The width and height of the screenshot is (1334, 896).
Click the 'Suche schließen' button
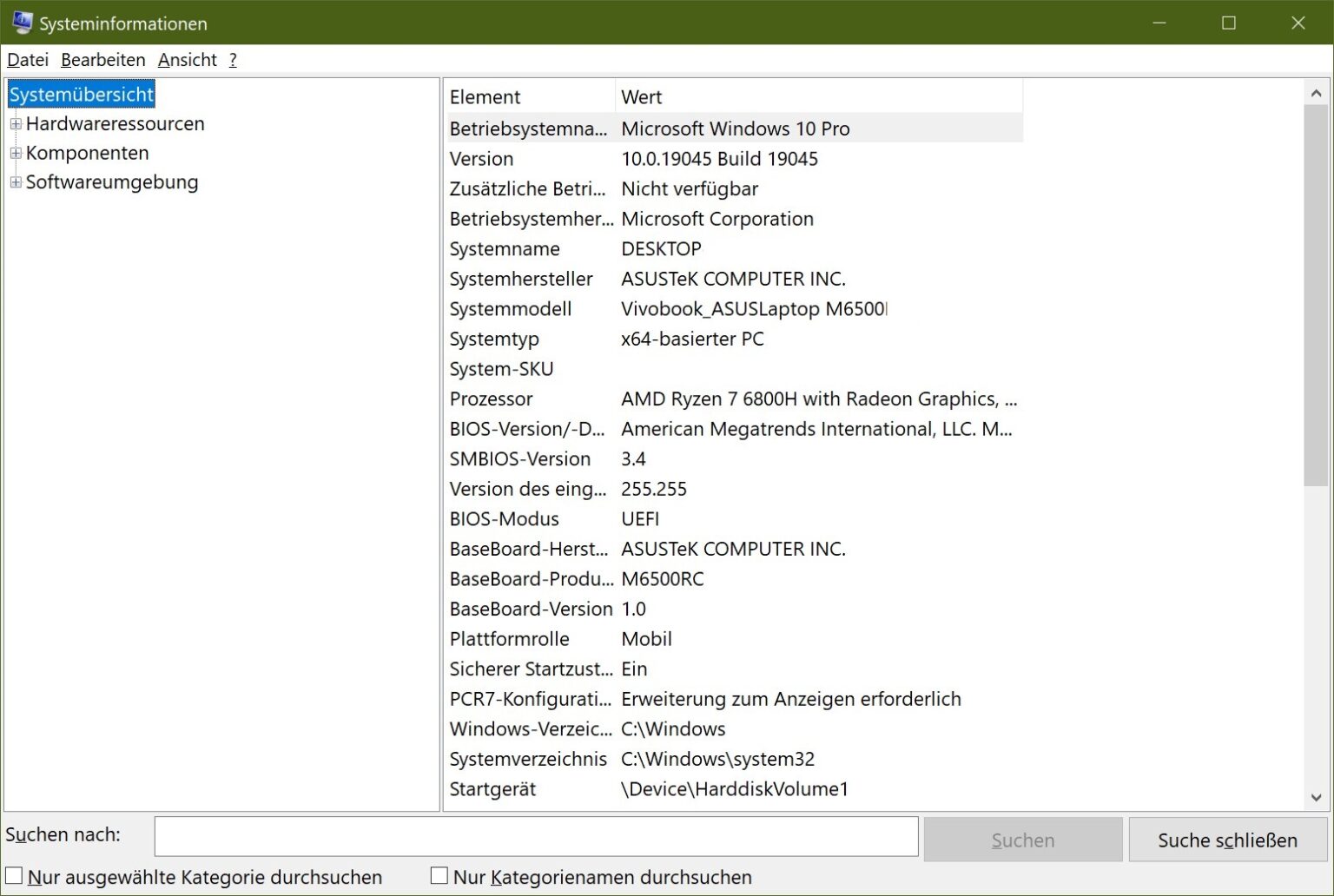tap(1227, 840)
